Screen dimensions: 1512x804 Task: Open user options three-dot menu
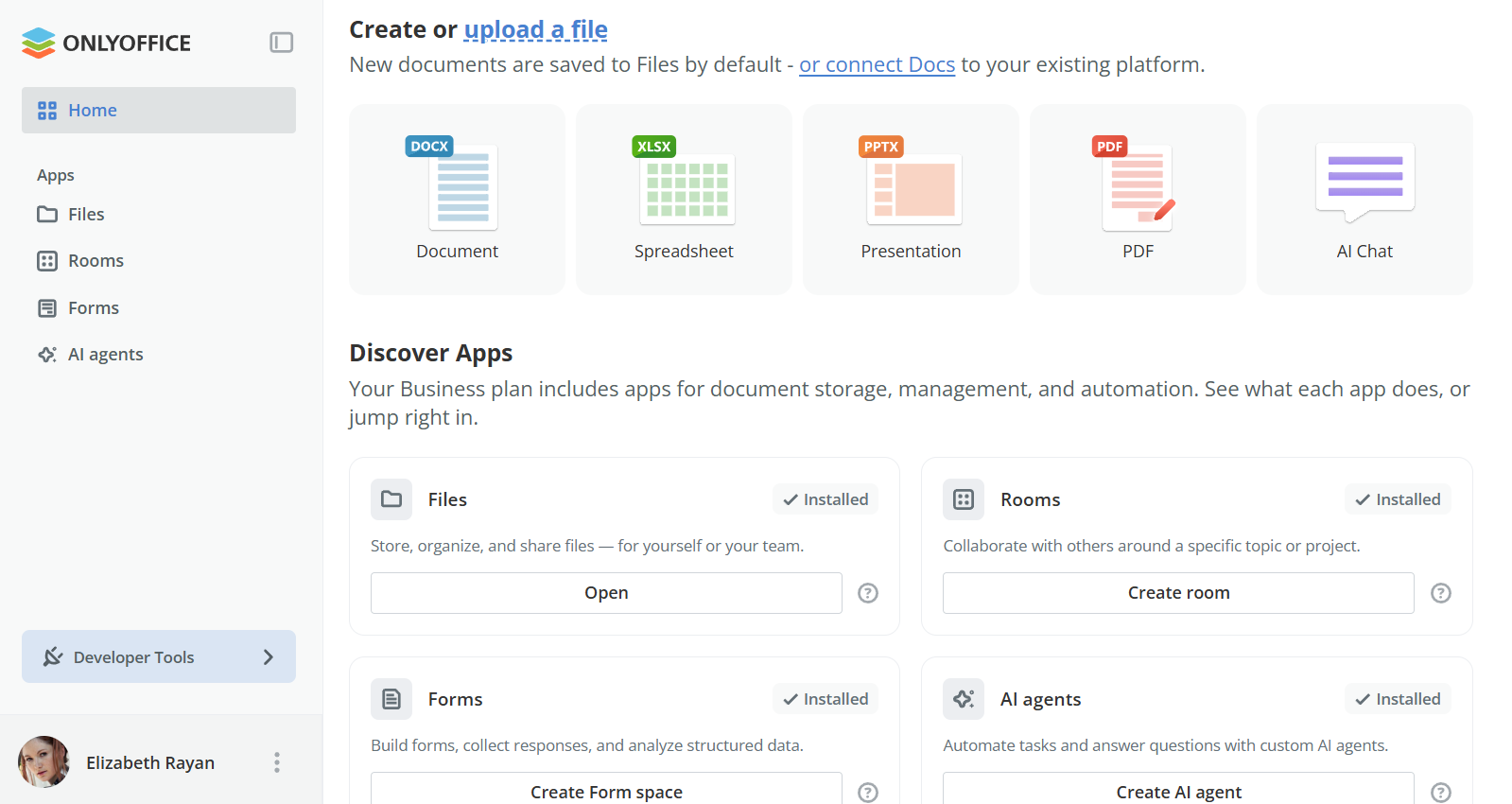tap(277, 762)
